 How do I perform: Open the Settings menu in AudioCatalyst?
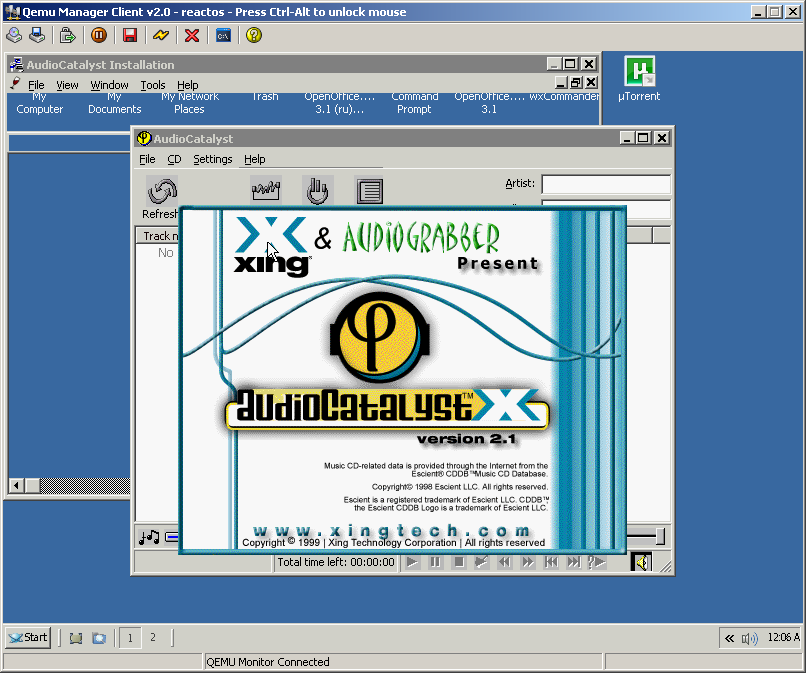click(212, 159)
